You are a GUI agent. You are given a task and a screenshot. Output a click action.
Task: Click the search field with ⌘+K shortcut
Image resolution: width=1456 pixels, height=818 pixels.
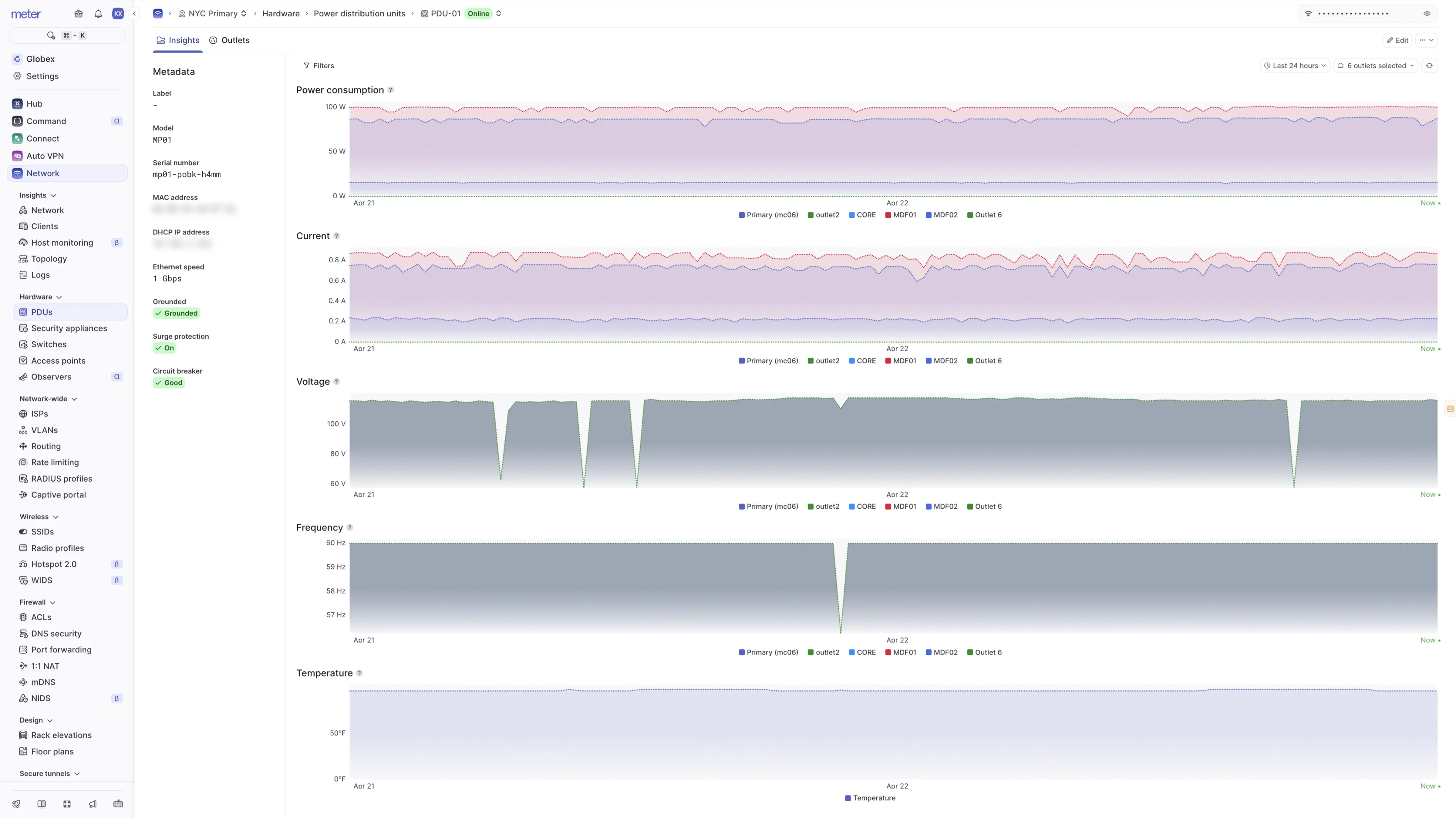point(67,36)
